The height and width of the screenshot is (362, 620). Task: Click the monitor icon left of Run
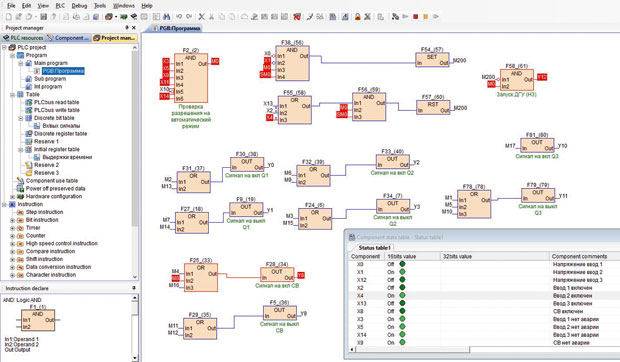395,17
